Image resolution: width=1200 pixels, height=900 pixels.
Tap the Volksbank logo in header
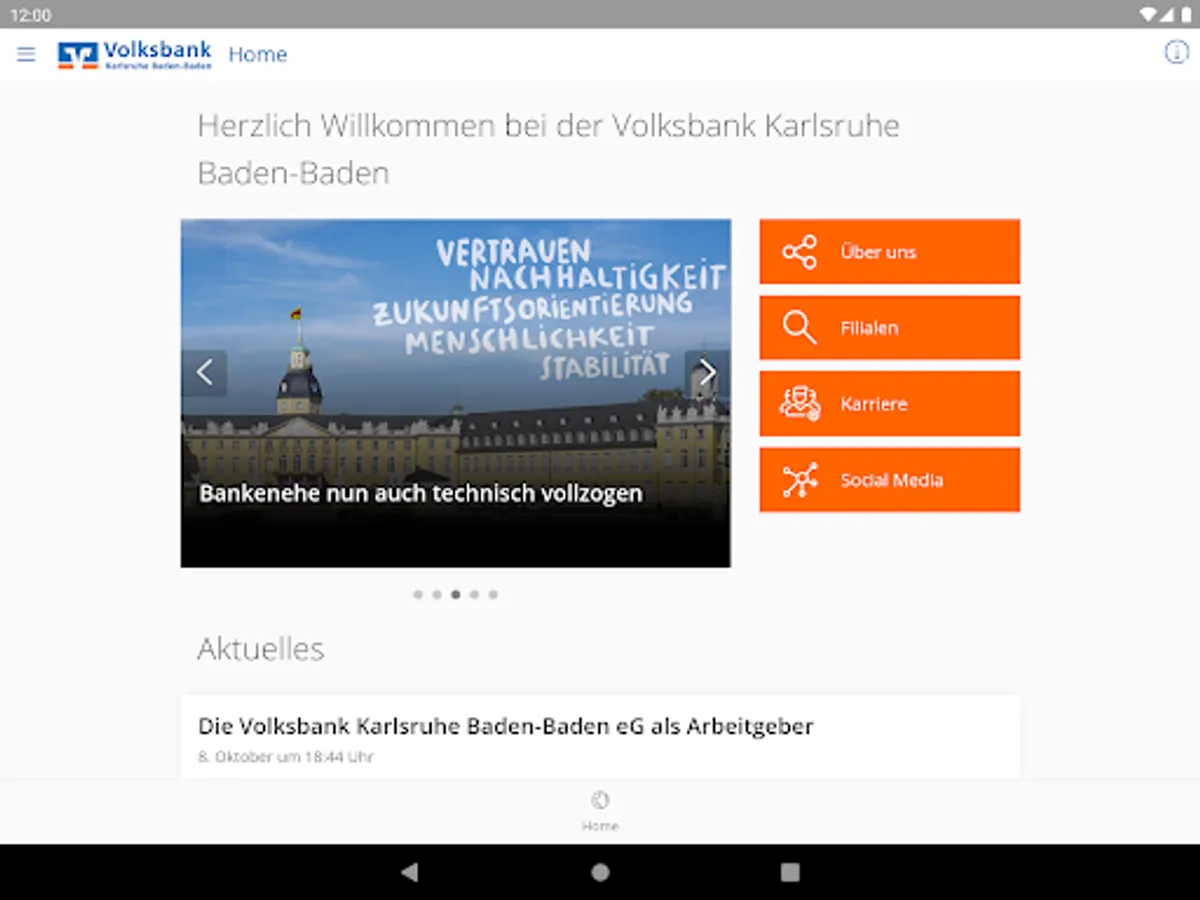coord(135,55)
